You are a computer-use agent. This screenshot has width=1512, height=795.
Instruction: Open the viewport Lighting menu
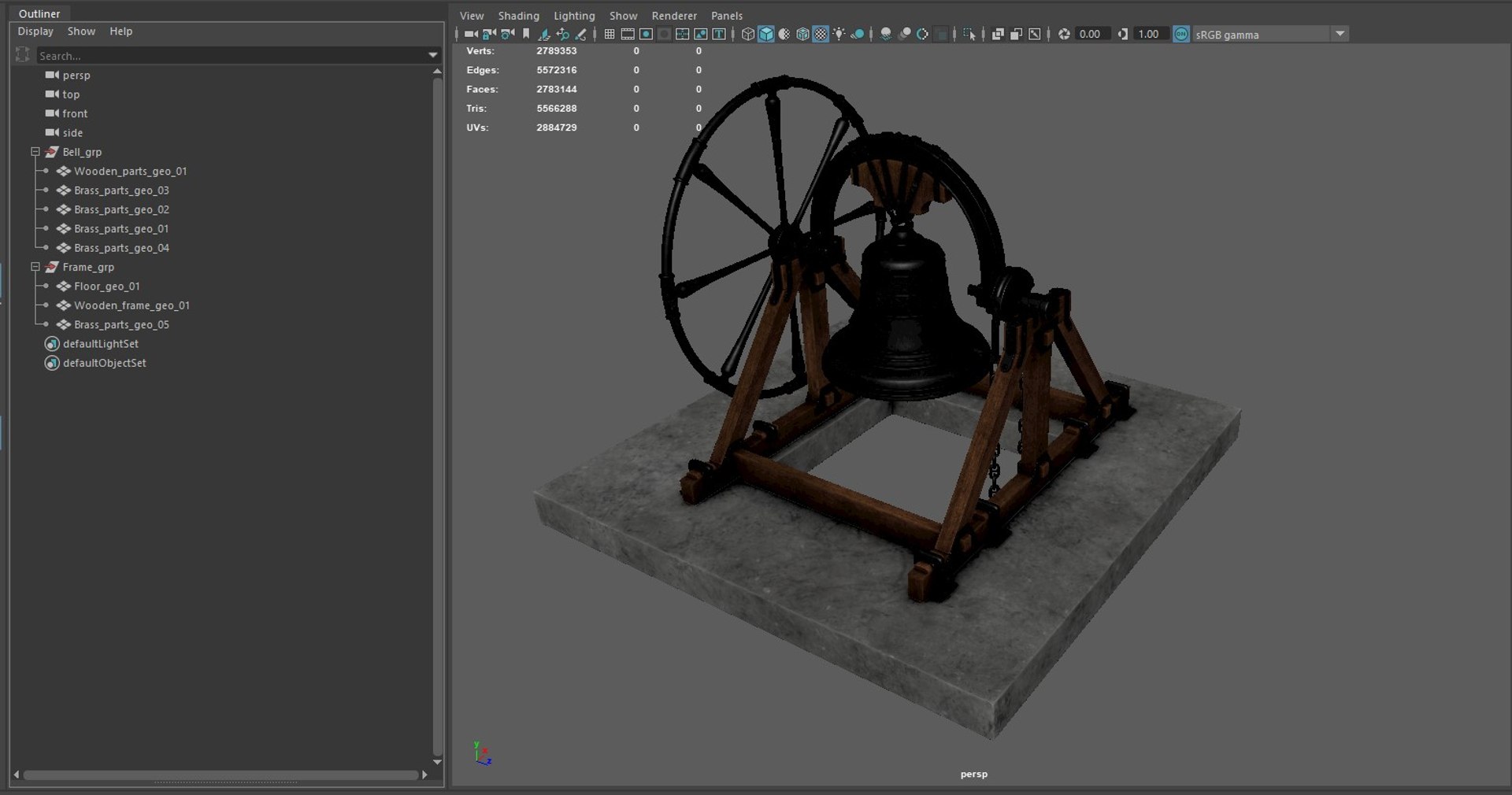click(574, 16)
